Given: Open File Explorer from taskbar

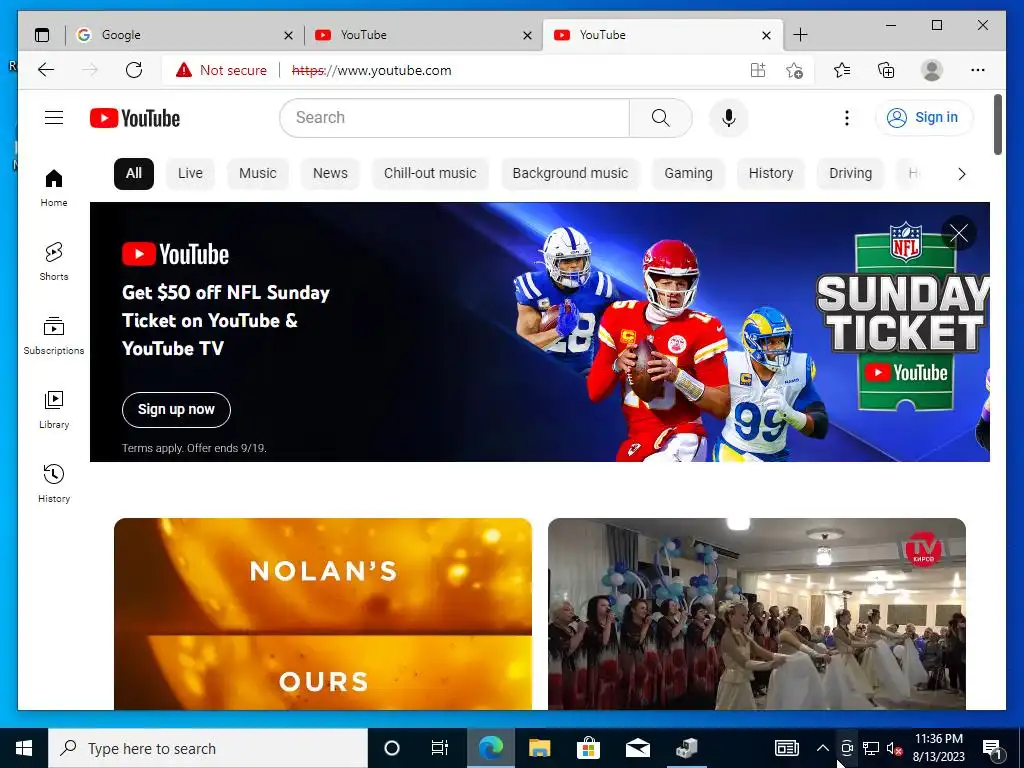Looking at the screenshot, I should pos(539,748).
